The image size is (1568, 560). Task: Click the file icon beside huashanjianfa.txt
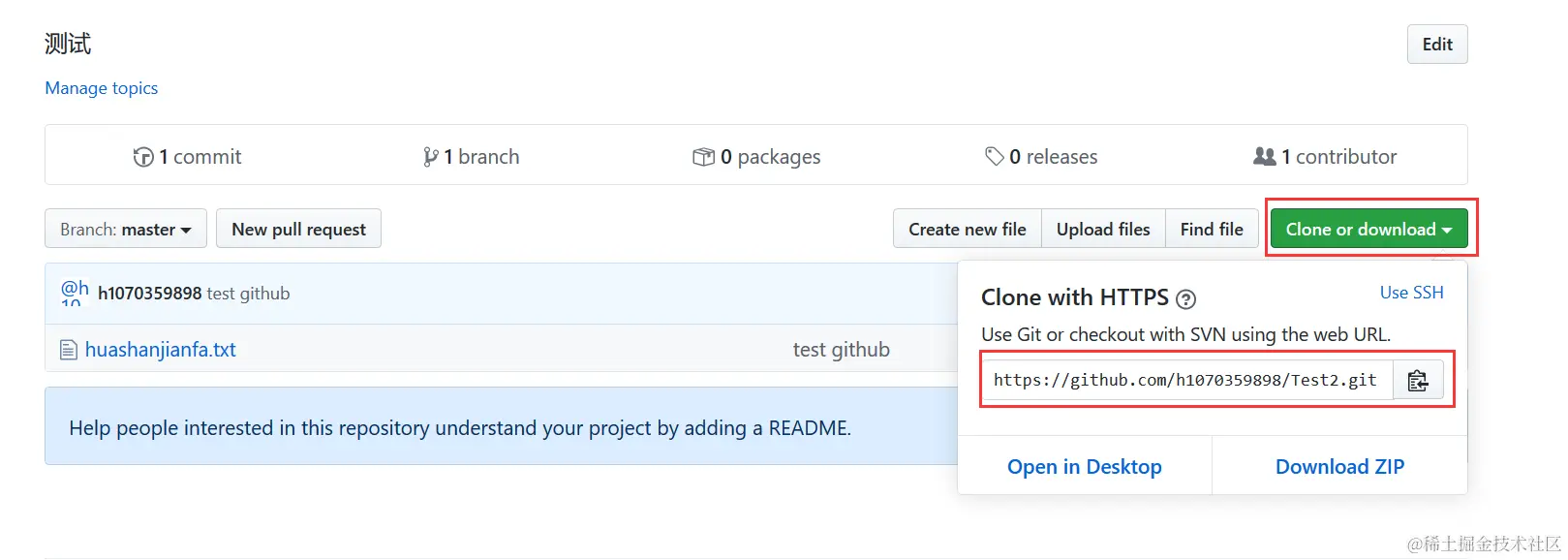coord(69,350)
